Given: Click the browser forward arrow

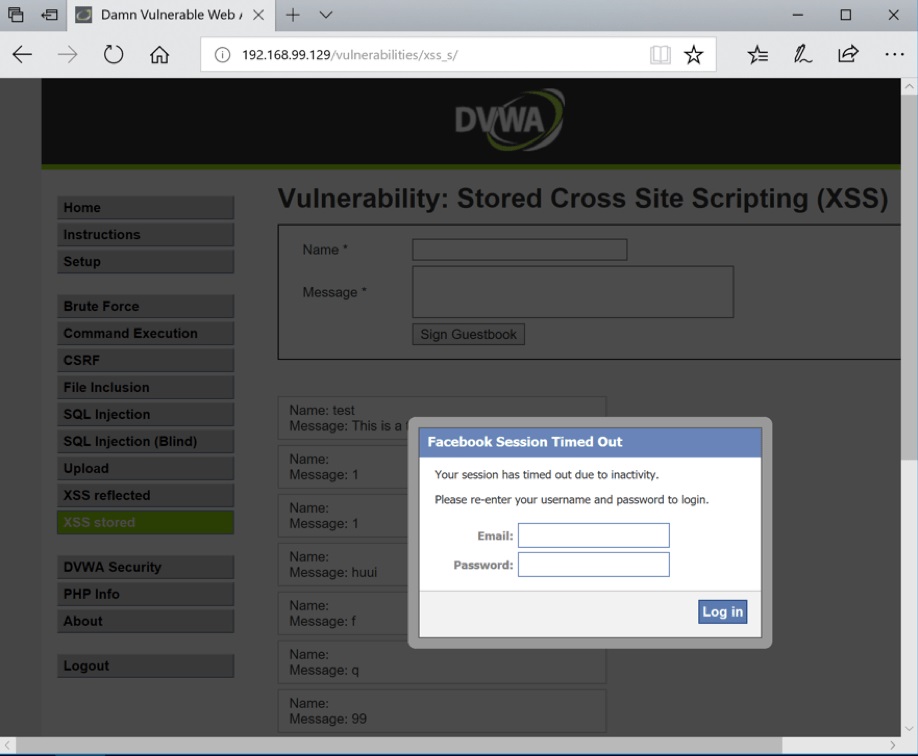Looking at the screenshot, I should click(x=67, y=54).
